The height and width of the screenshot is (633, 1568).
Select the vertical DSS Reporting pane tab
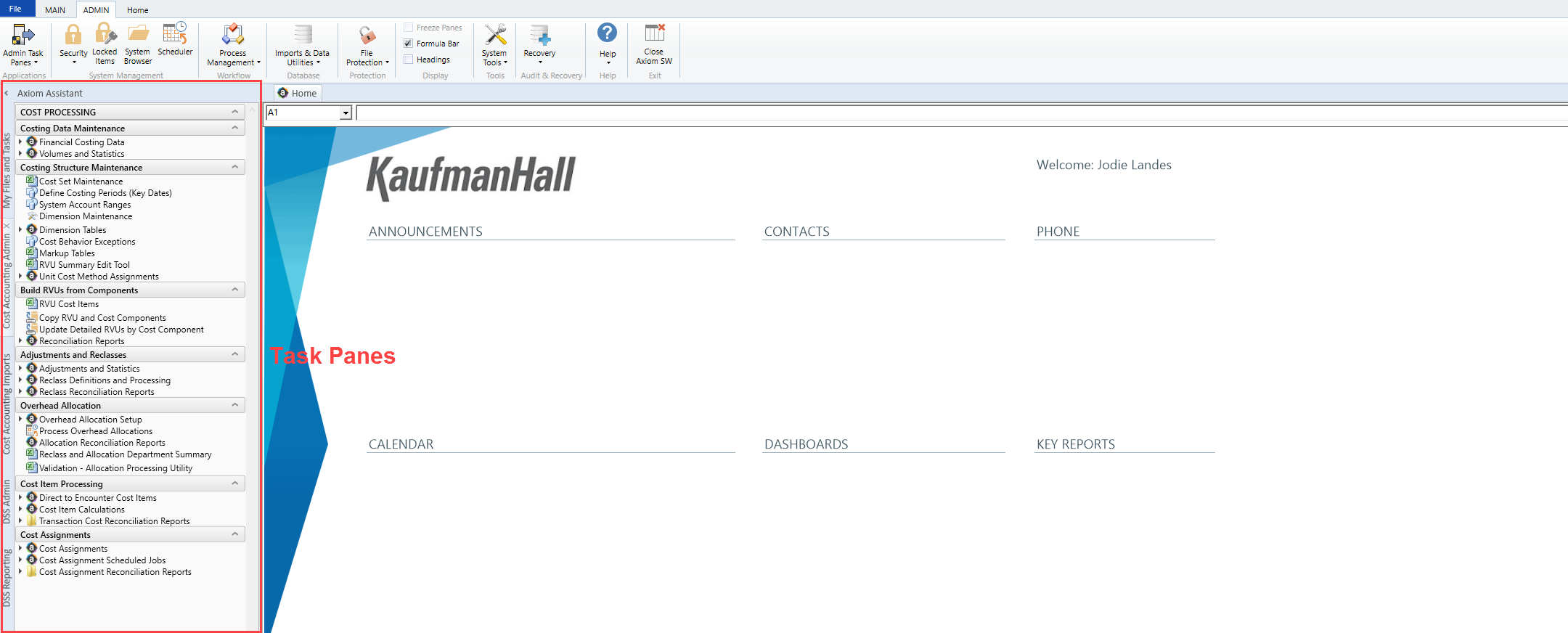click(7, 578)
